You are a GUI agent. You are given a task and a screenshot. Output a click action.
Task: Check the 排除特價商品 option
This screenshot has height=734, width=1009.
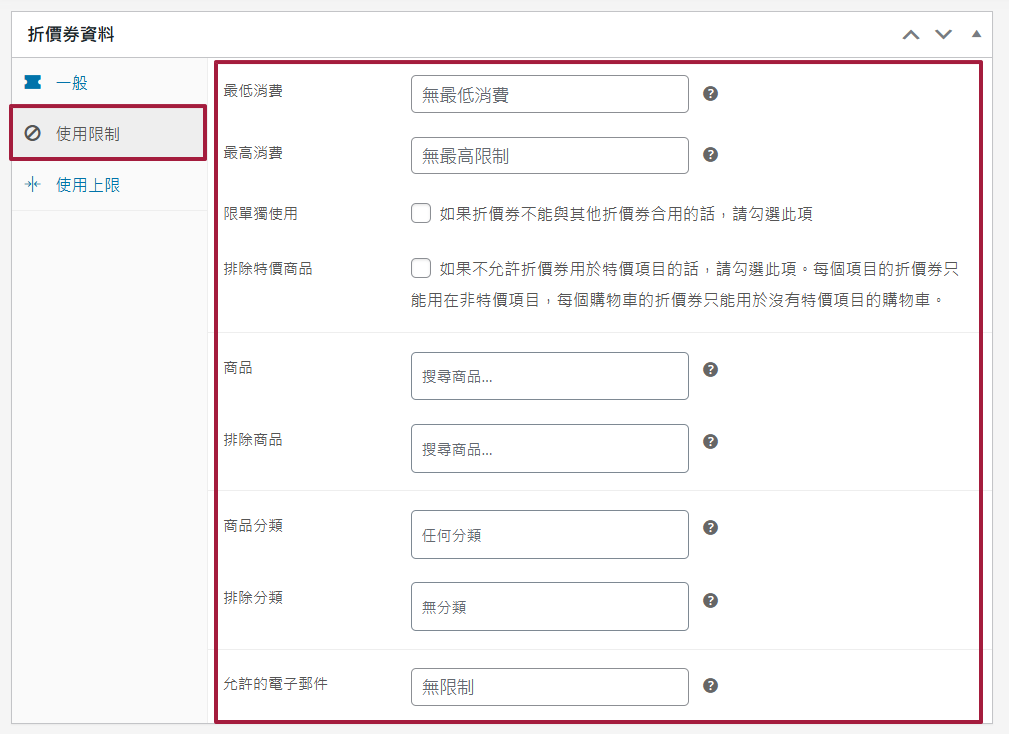click(x=421, y=268)
